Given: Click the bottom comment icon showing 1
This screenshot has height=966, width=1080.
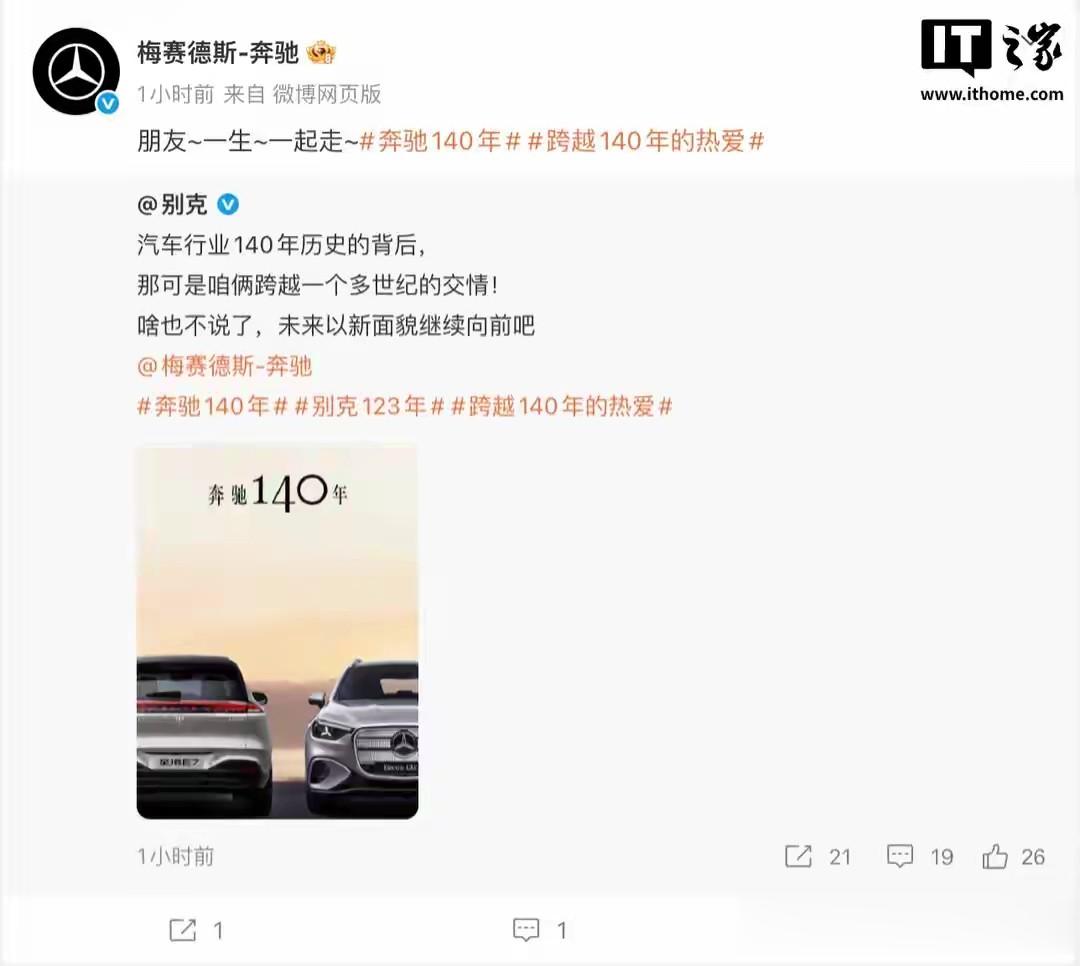Looking at the screenshot, I should 526,930.
